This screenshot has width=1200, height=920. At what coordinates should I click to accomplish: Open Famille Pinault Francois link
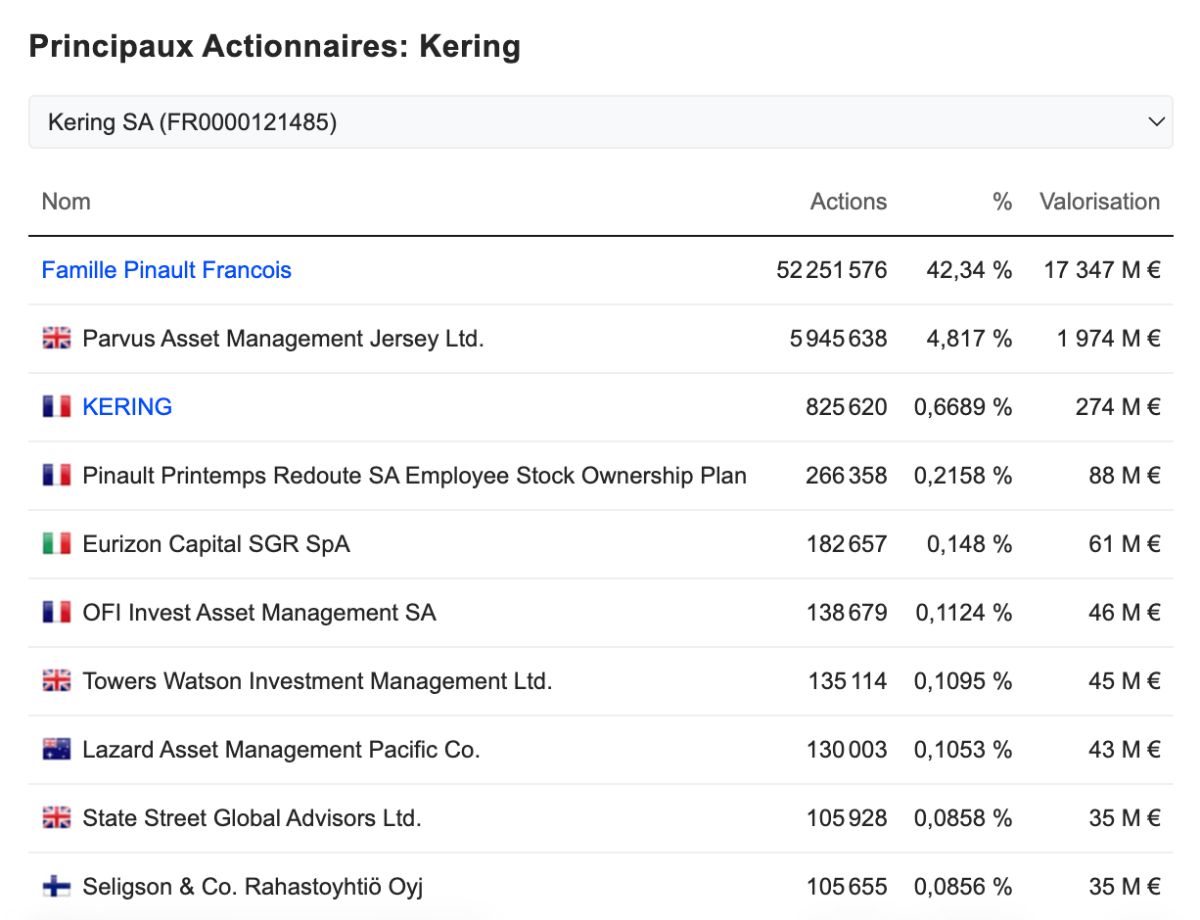(166, 270)
